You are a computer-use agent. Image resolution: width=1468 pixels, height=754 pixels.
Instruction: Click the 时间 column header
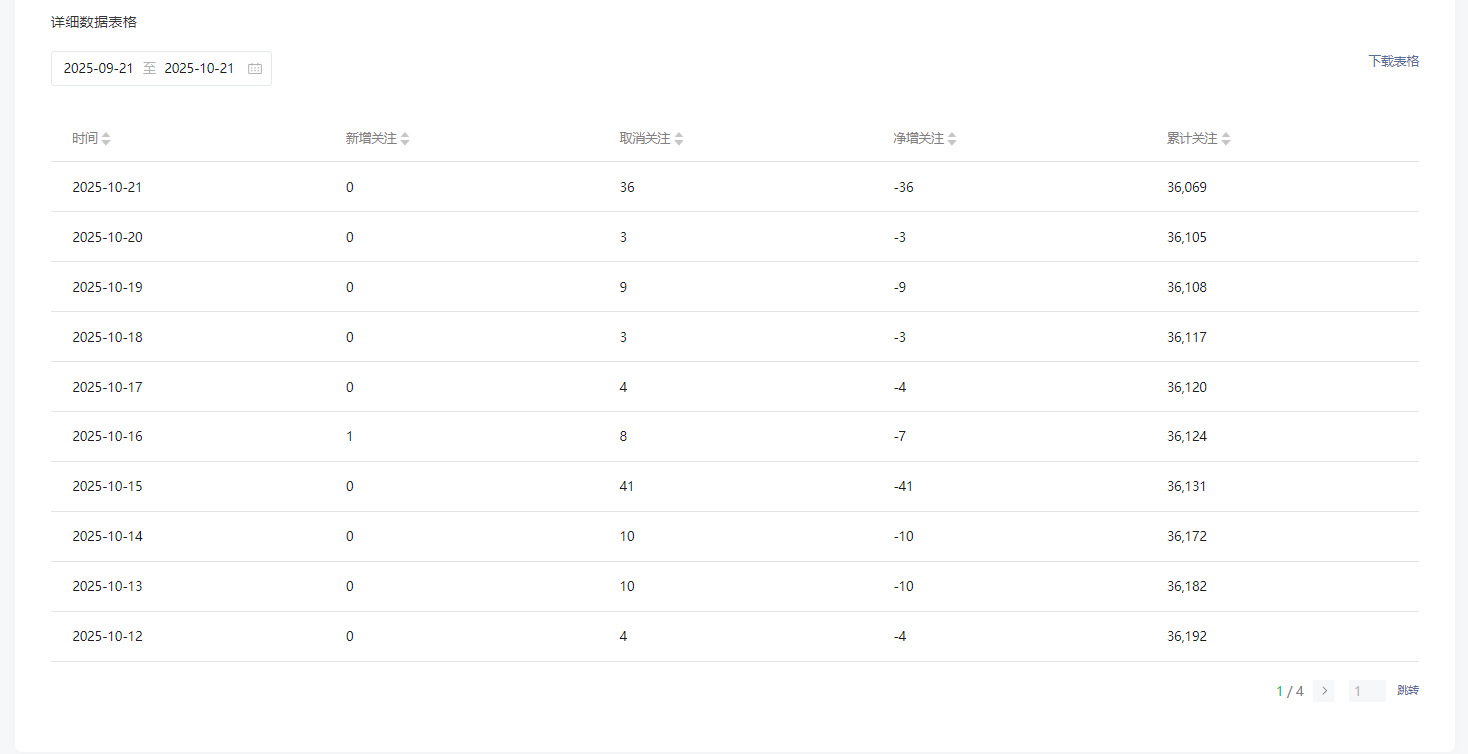(85, 139)
